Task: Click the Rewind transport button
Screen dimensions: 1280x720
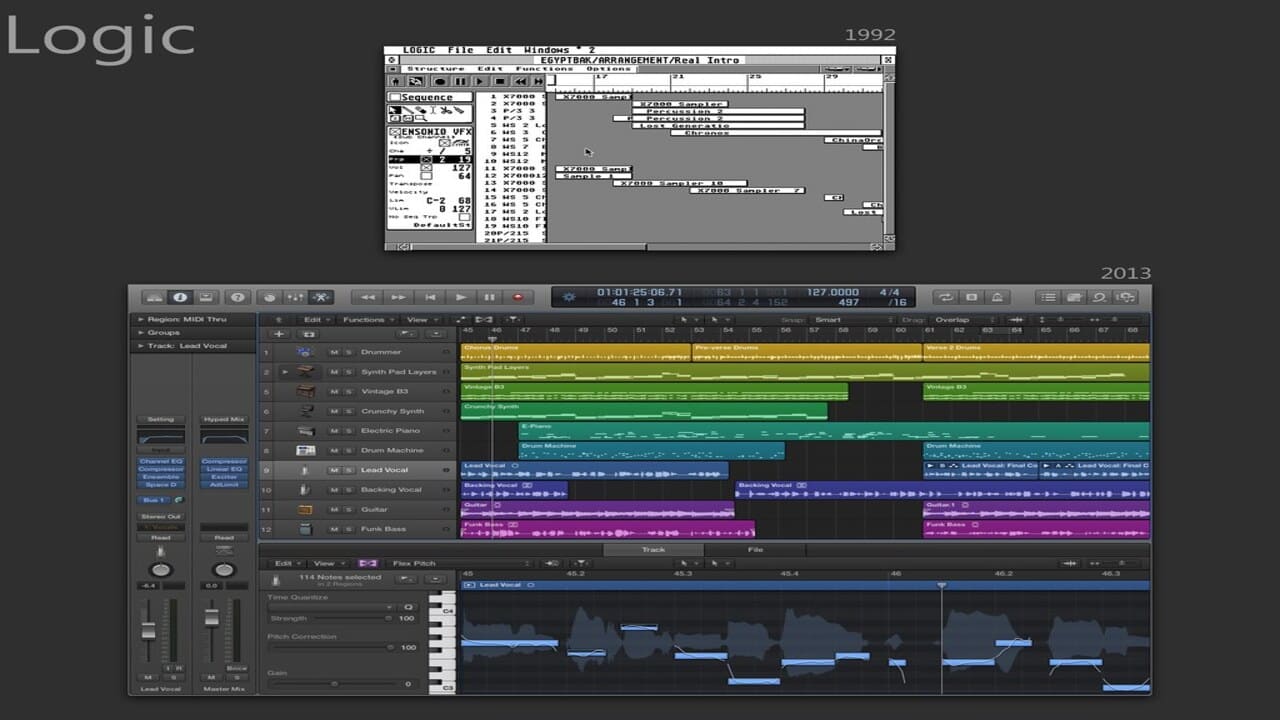Action: click(x=368, y=297)
